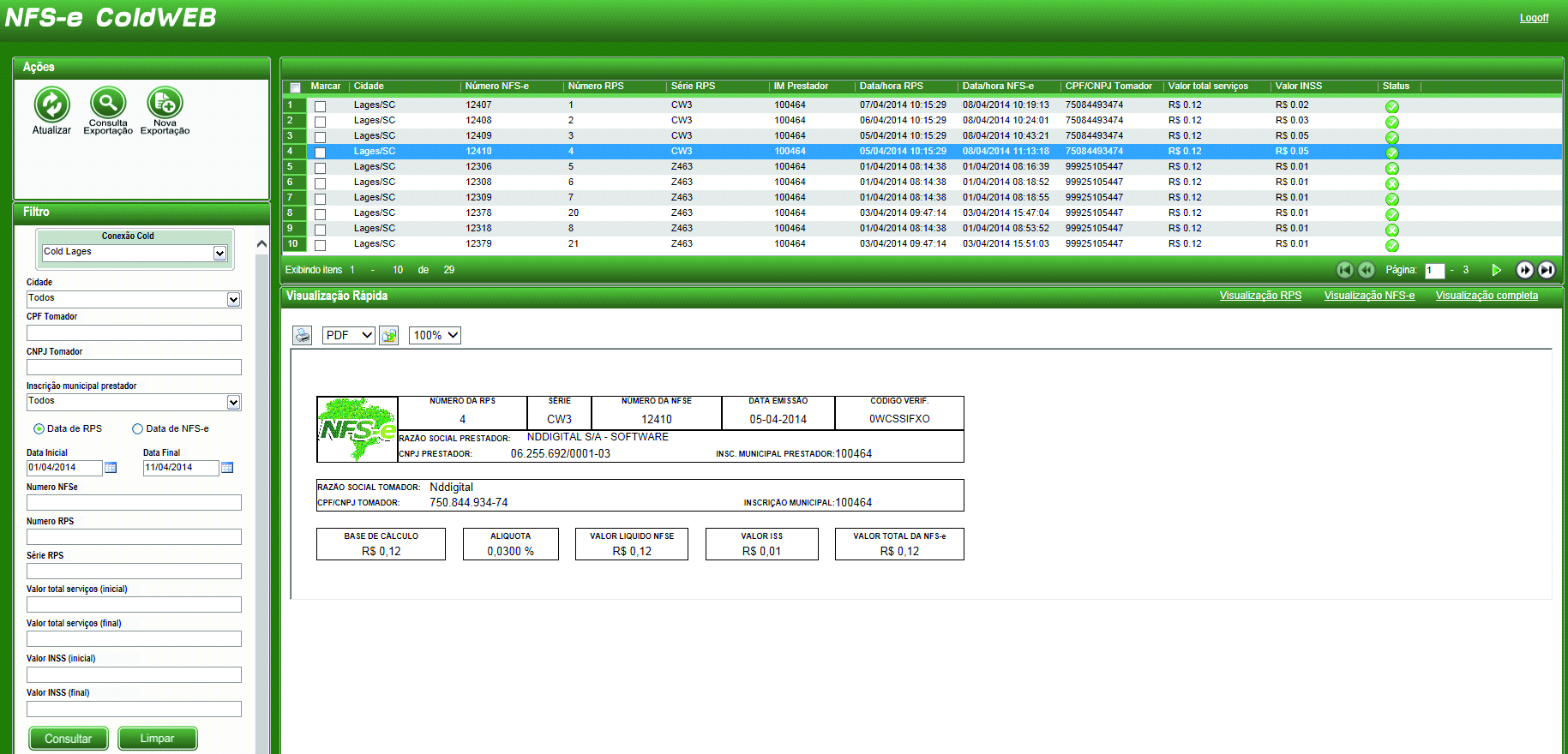Click the export icon next to PDF dropdown

389,335
